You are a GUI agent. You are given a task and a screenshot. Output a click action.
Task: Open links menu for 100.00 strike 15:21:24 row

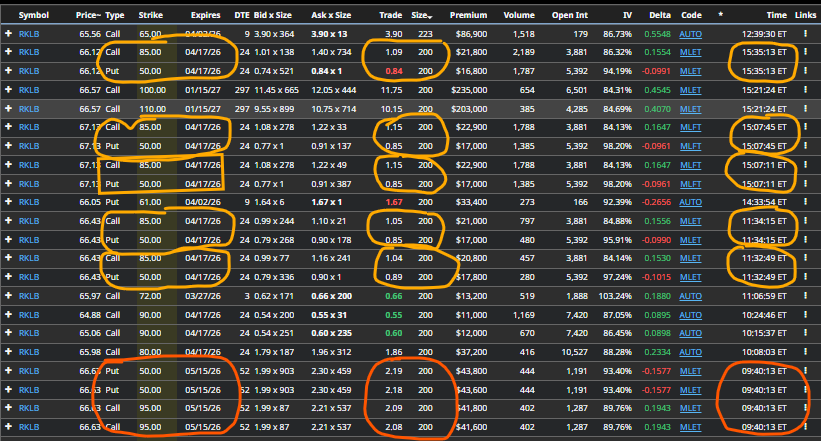[x=805, y=90]
